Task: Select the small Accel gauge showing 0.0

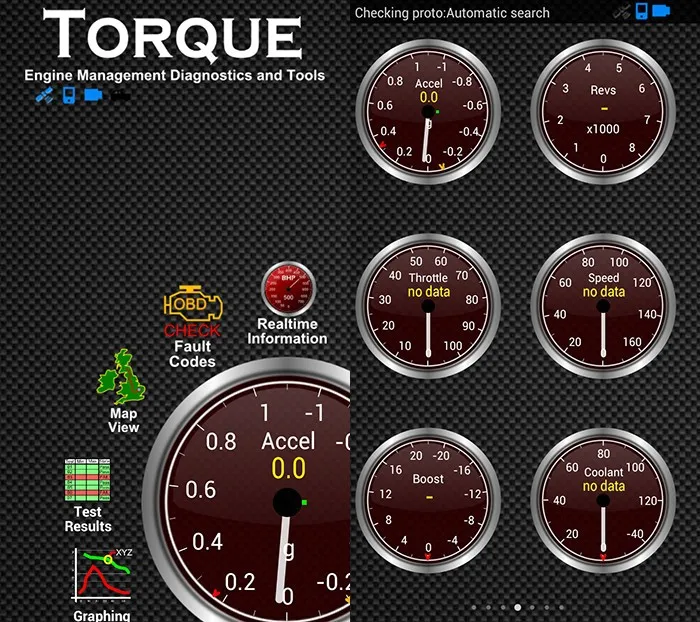Action: [x=428, y=112]
